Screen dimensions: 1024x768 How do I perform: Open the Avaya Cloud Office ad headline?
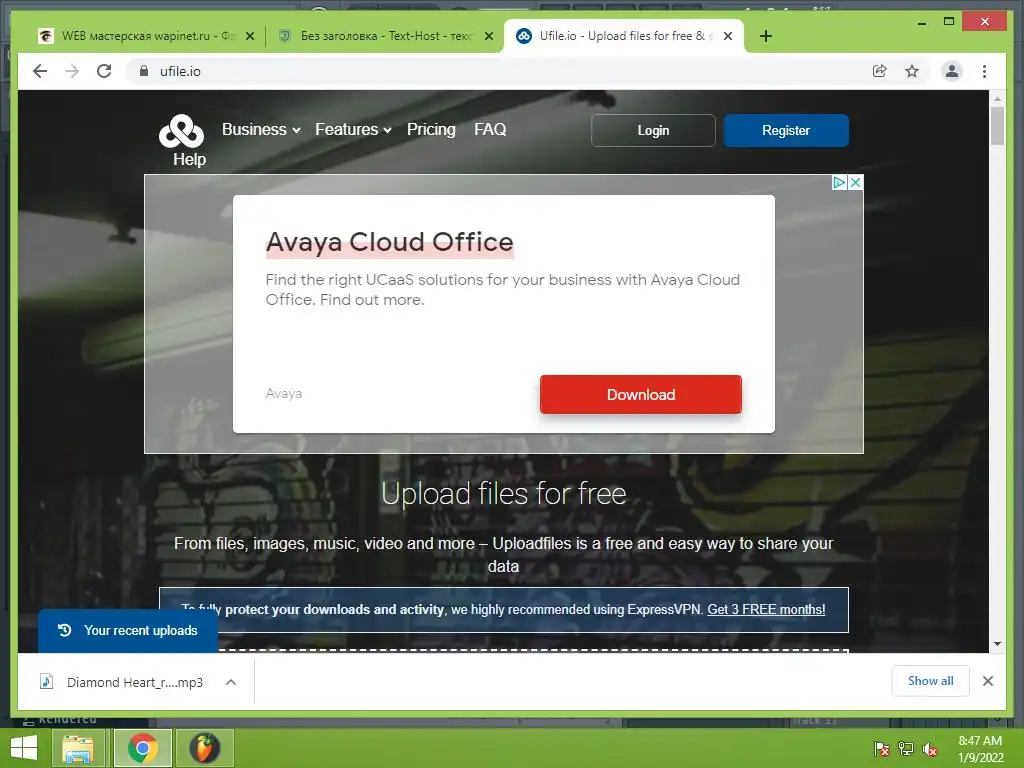389,242
